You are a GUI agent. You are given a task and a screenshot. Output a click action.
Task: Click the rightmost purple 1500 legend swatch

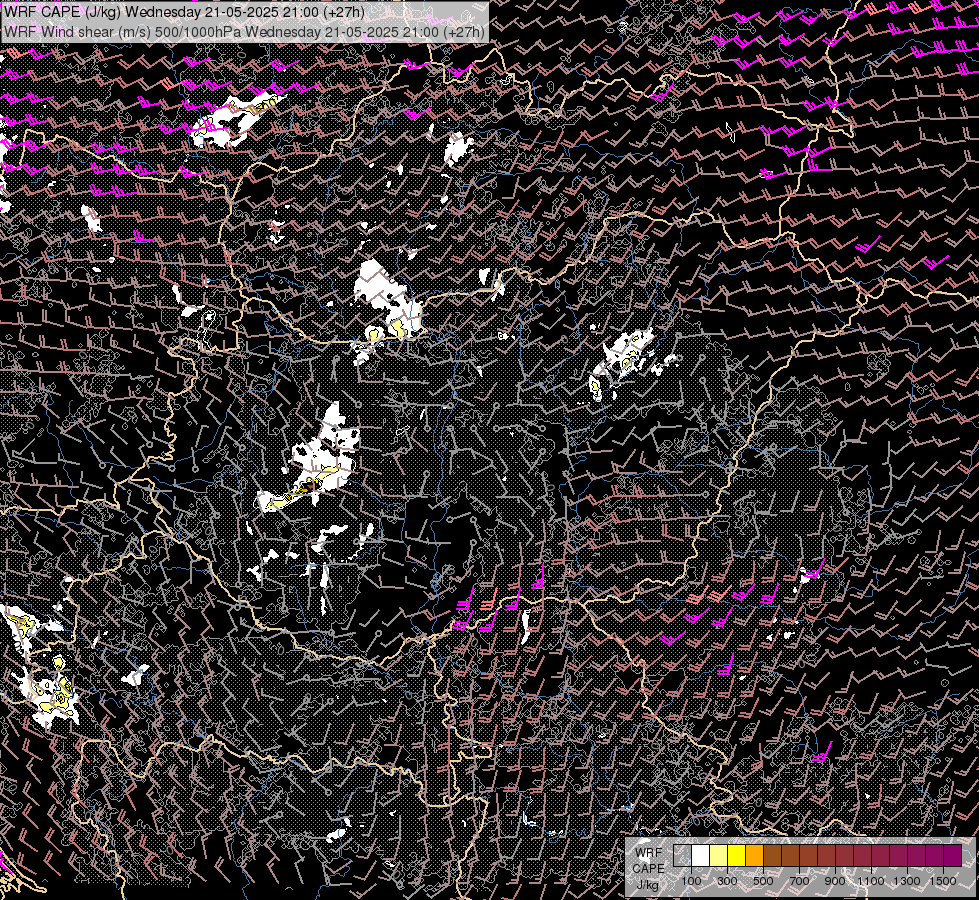click(953, 855)
